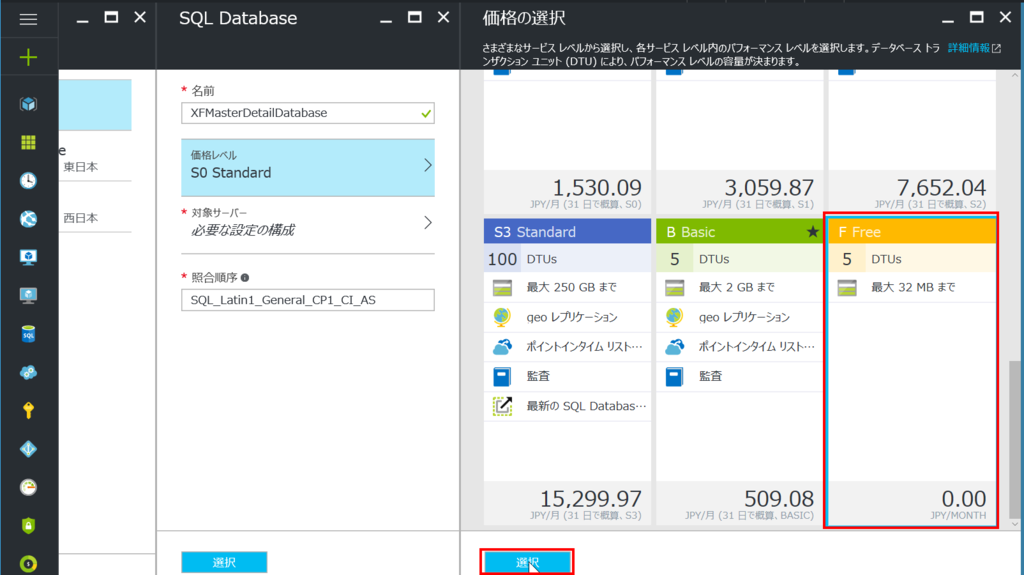Click the star icon on B Basic header
This screenshot has width=1024, height=575.
point(812,232)
